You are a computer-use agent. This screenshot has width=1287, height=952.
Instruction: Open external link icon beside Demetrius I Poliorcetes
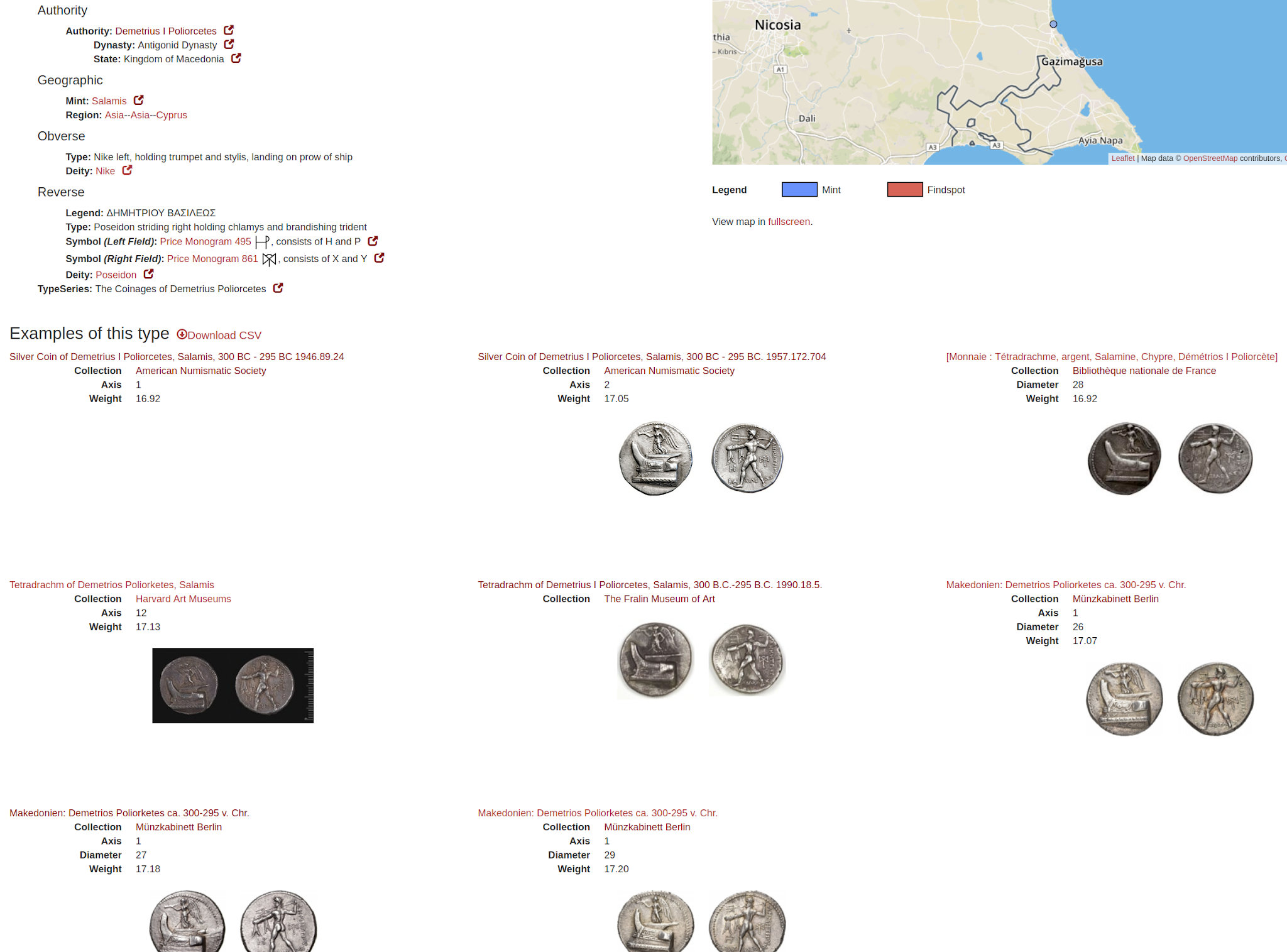(x=229, y=30)
